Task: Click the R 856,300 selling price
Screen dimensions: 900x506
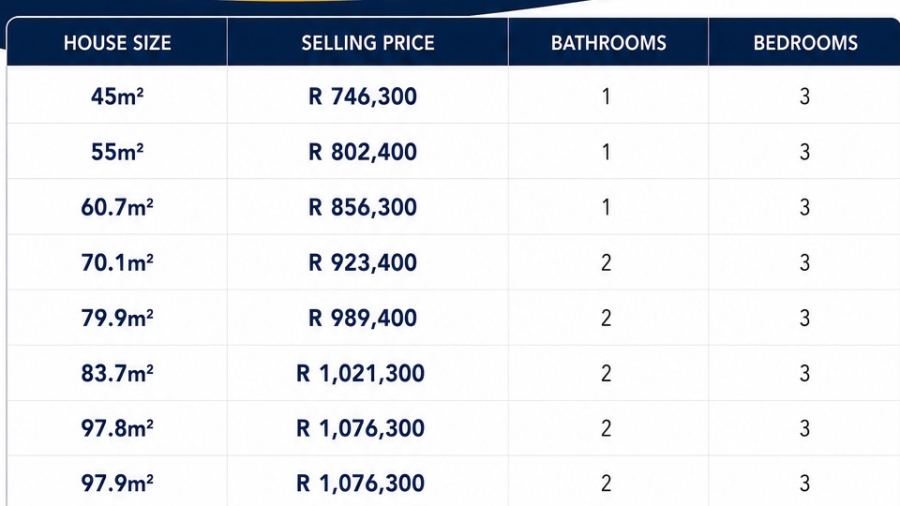Action: click(363, 207)
